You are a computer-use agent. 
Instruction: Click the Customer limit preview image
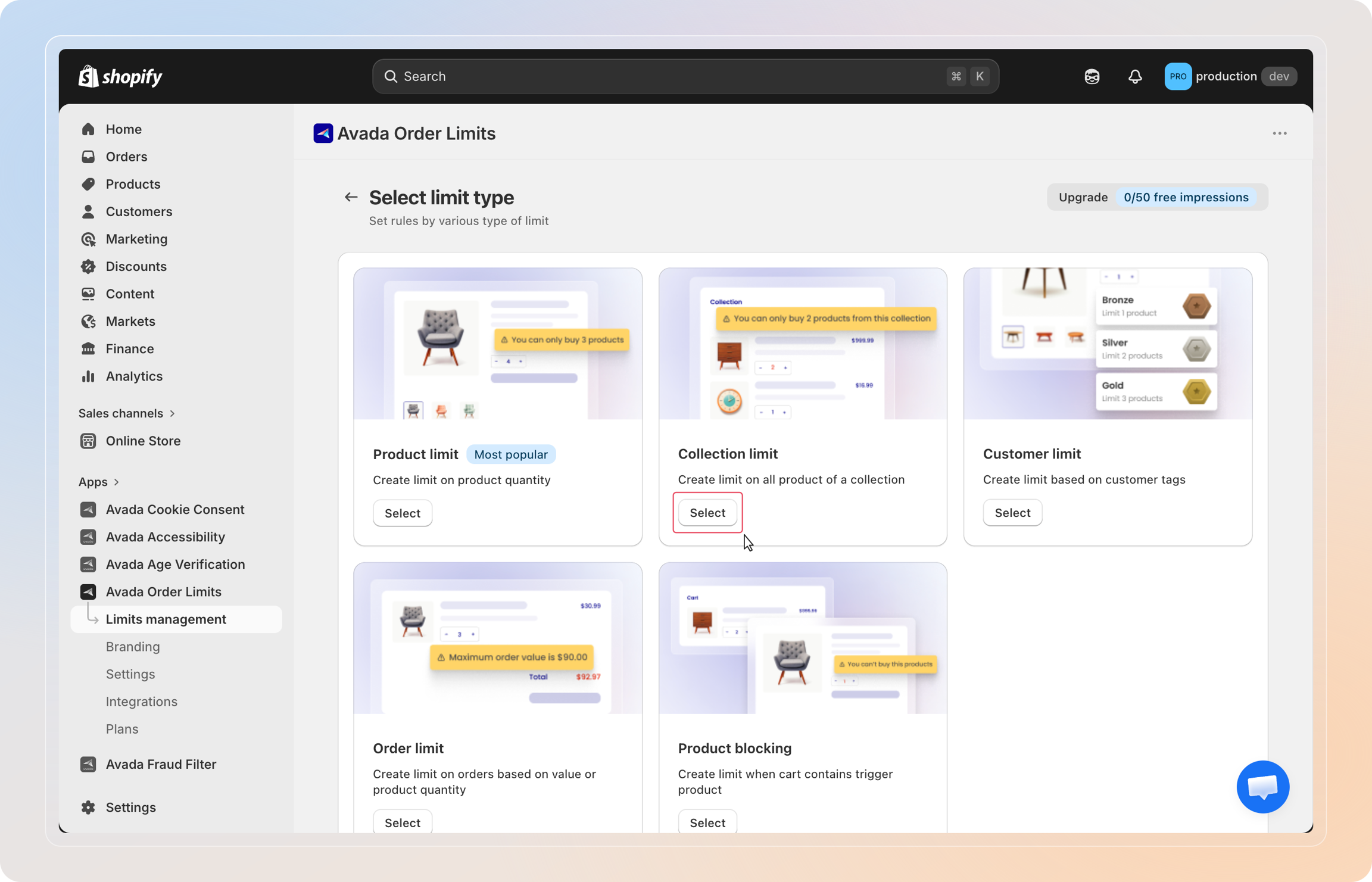coord(1108,344)
